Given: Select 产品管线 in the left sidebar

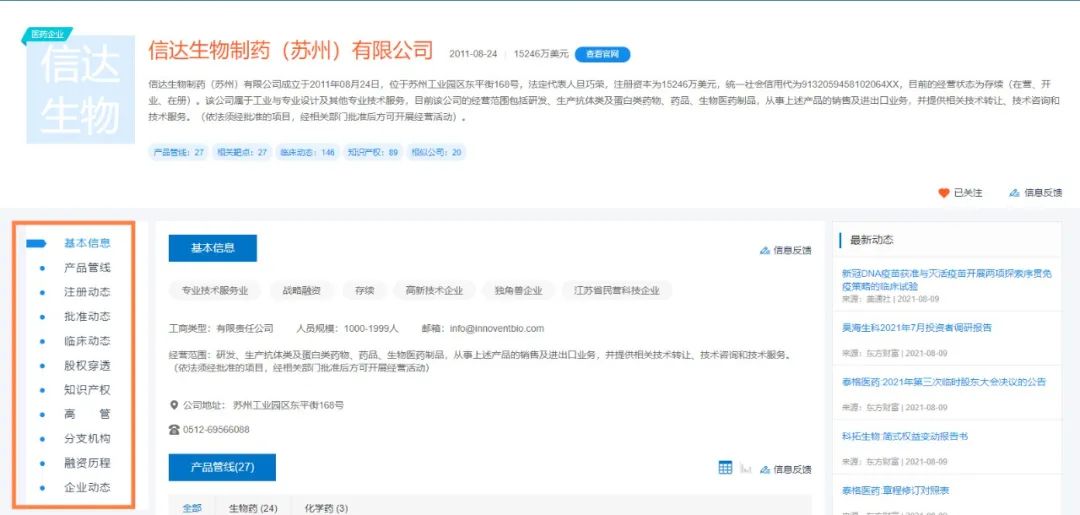Looking at the screenshot, I should (x=87, y=268).
